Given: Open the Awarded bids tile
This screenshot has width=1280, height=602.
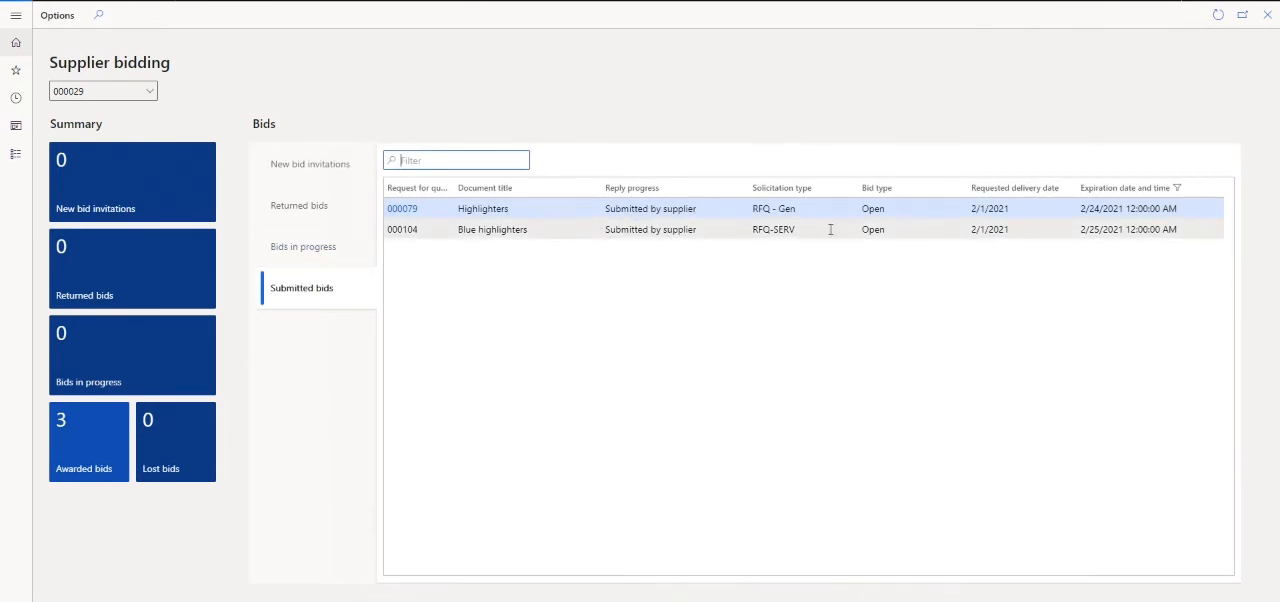Looking at the screenshot, I should point(89,442).
